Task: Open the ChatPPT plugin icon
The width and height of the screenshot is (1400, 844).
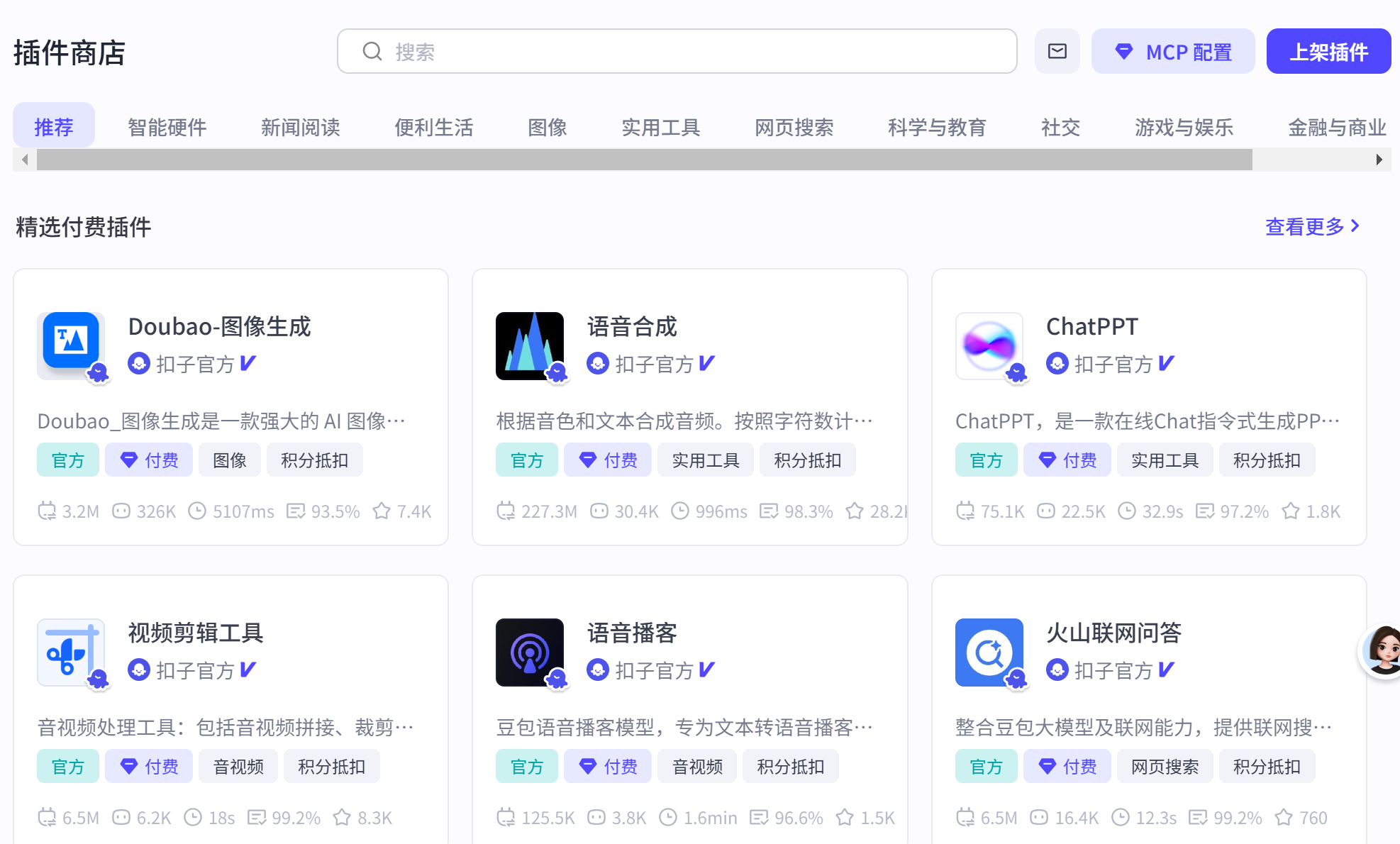Action: [989, 345]
